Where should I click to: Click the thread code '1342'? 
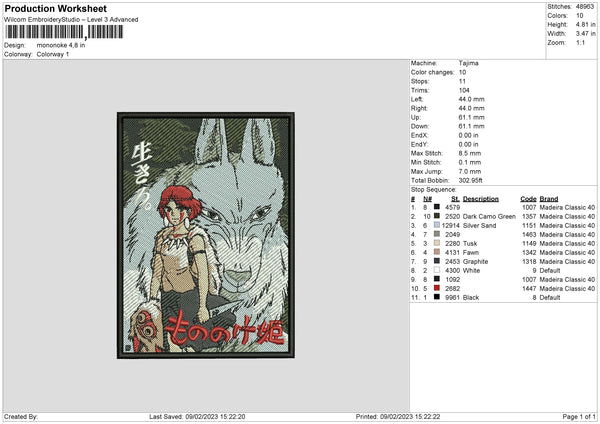[529, 253]
